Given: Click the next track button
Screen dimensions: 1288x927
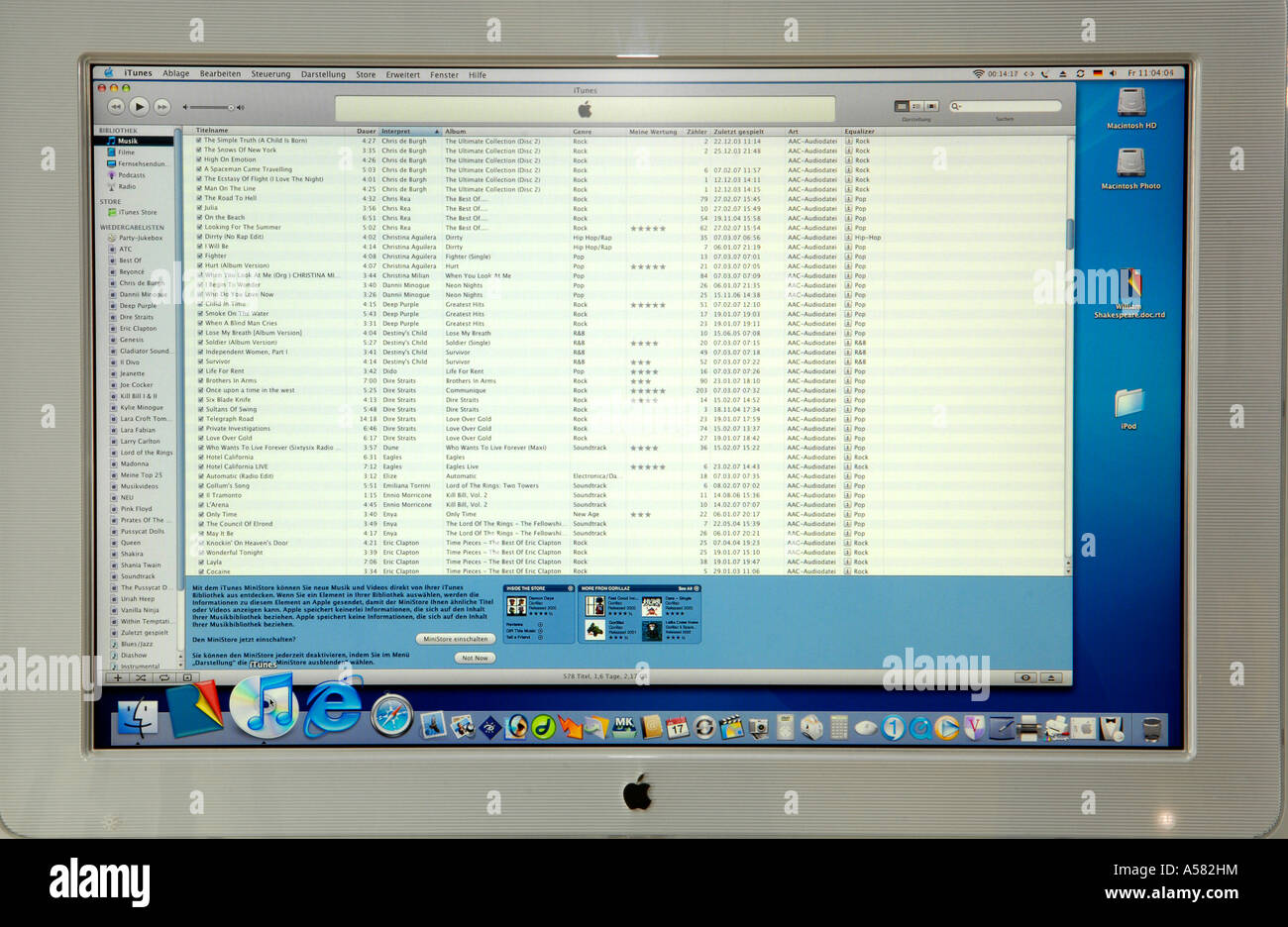Looking at the screenshot, I should pos(161,106).
